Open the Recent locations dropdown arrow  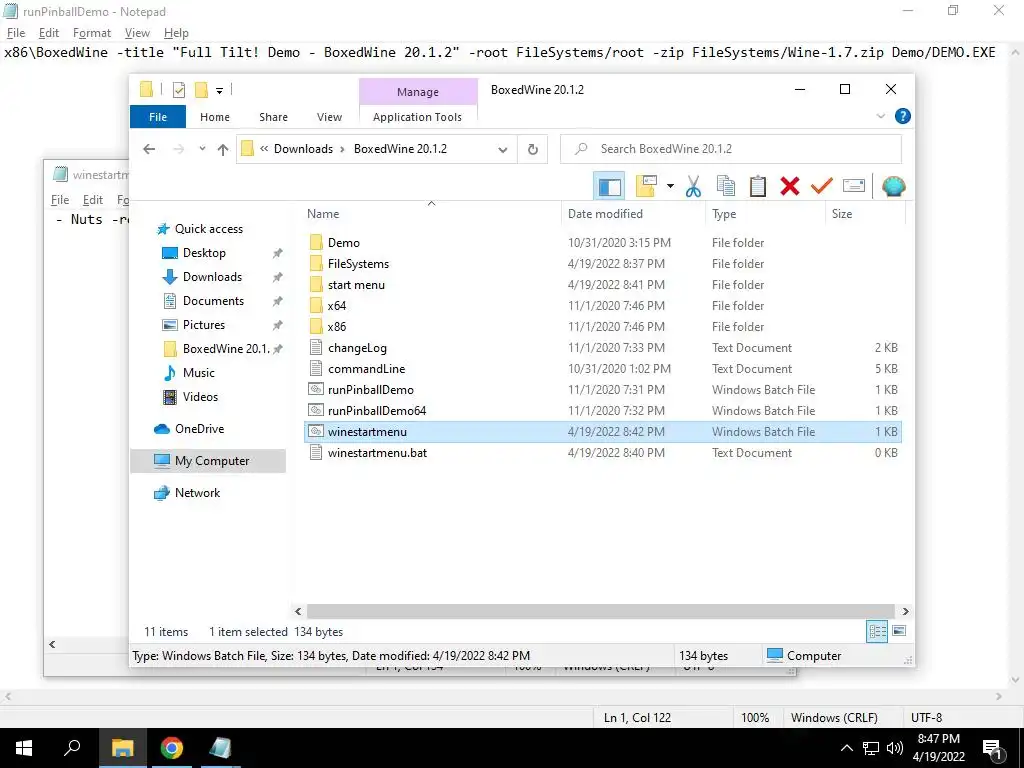pos(202,149)
